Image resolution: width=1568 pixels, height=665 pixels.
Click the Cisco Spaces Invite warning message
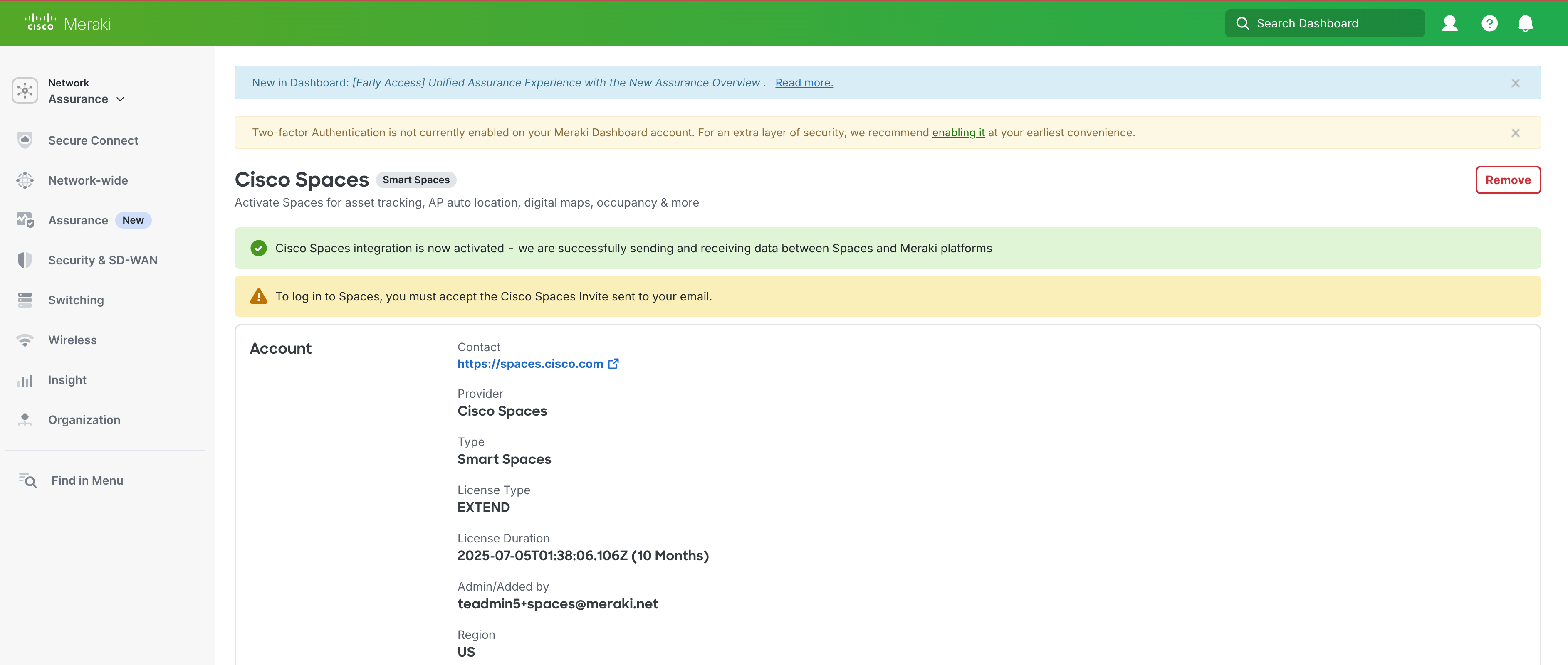pyautogui.click(x=494, y=296)
